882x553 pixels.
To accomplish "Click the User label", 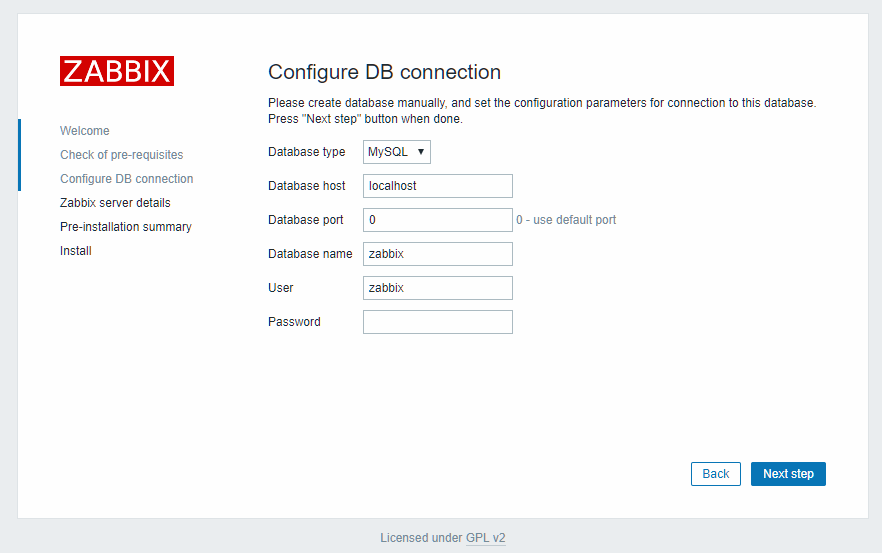I will pyautogui.click(x=281, y=287).
